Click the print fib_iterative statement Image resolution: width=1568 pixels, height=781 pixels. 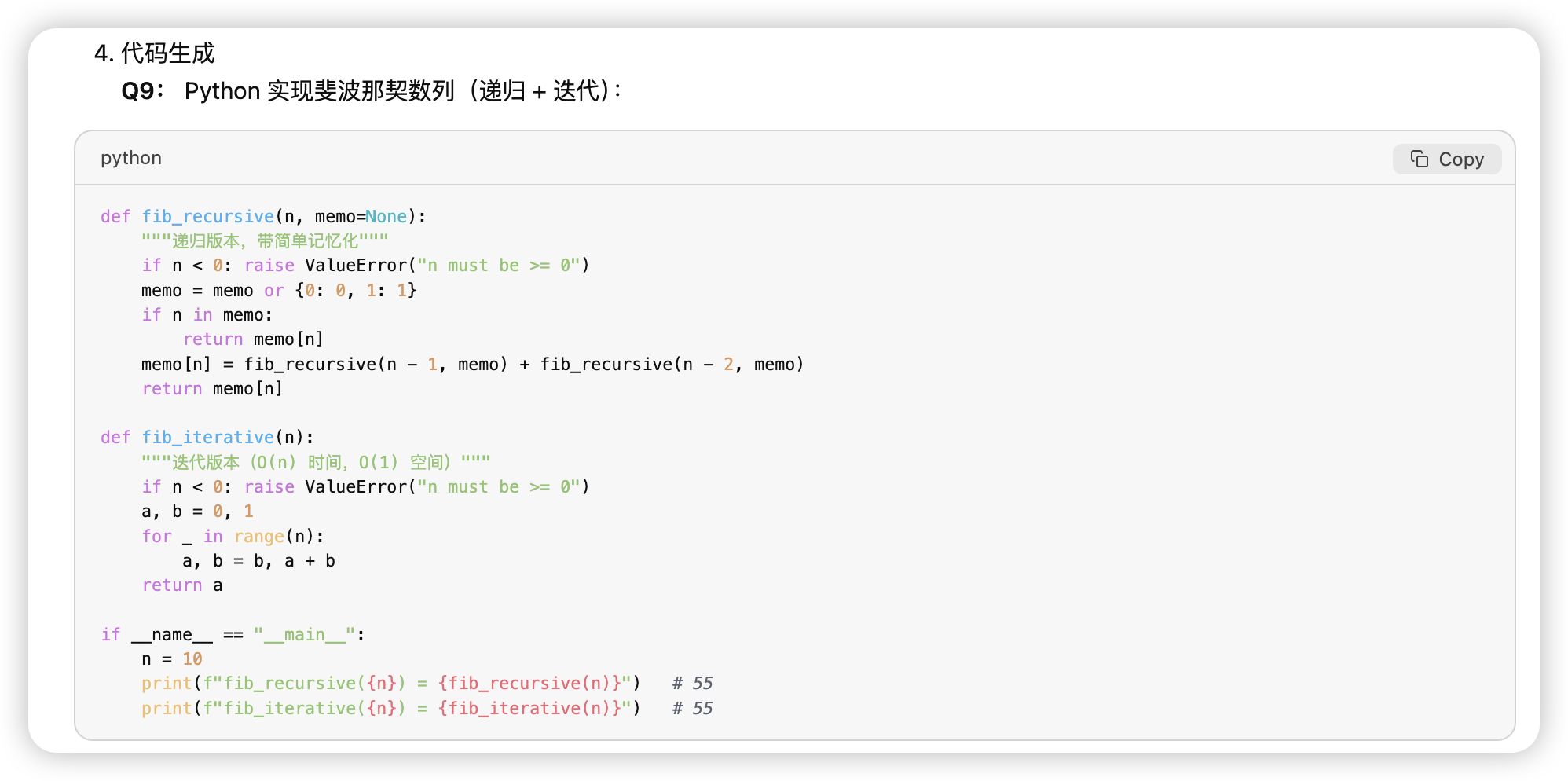pyautogui.click(x=391, y=709)
